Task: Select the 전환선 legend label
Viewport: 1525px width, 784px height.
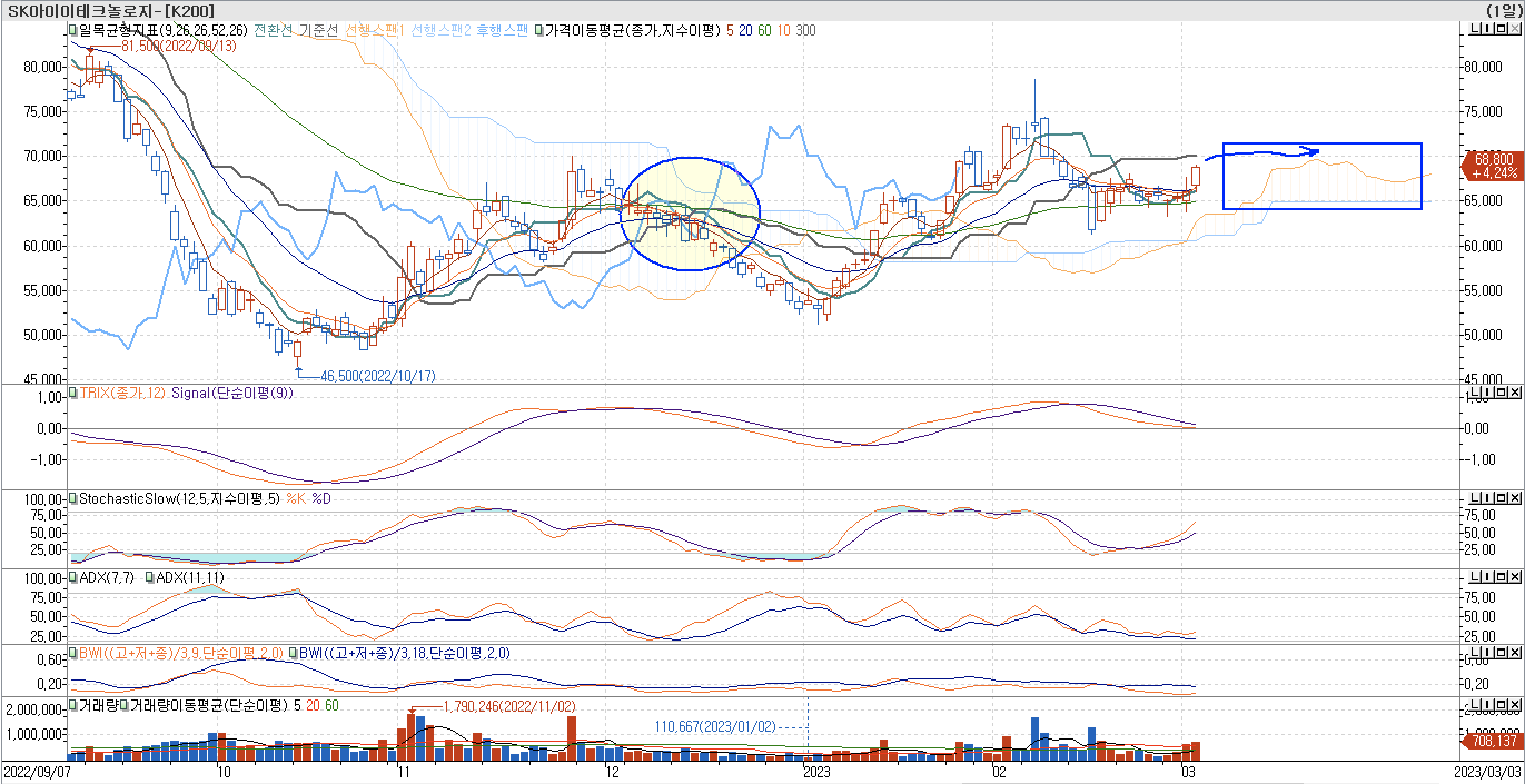Action: click(273, 30)
